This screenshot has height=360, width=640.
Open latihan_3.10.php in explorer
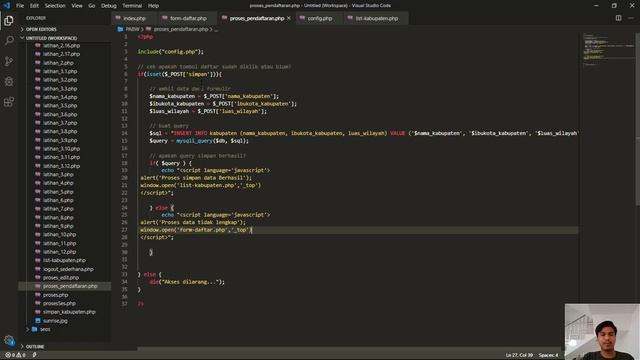click(61, 149)
